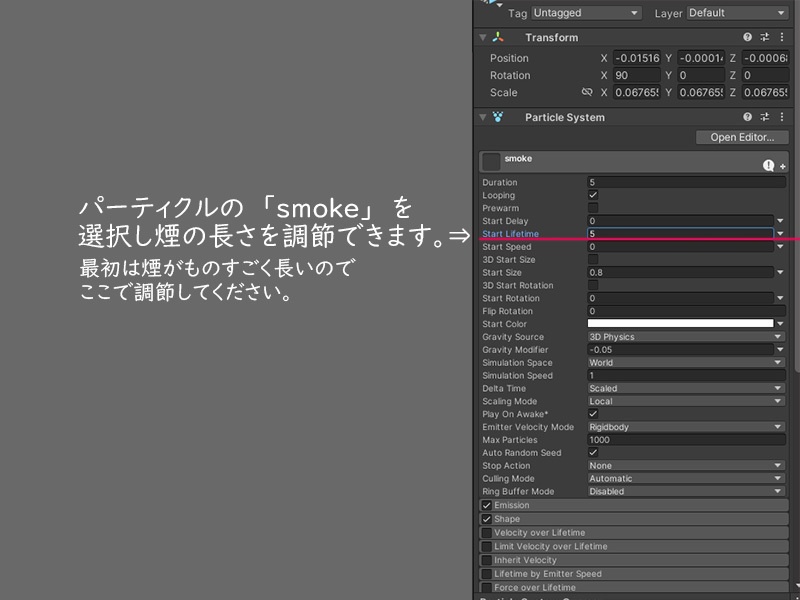The image size is (800, 600).
Task: Click the Duration value field
Action: [x=686, y=182]
